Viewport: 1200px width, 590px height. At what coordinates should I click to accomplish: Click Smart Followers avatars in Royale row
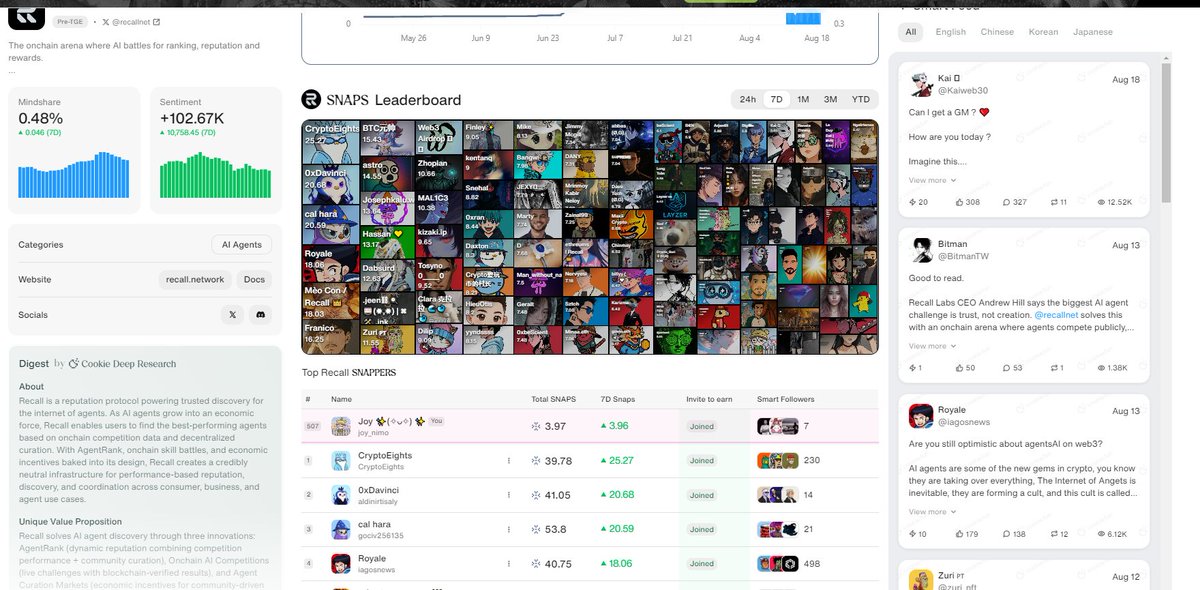(x=778, y=564)
